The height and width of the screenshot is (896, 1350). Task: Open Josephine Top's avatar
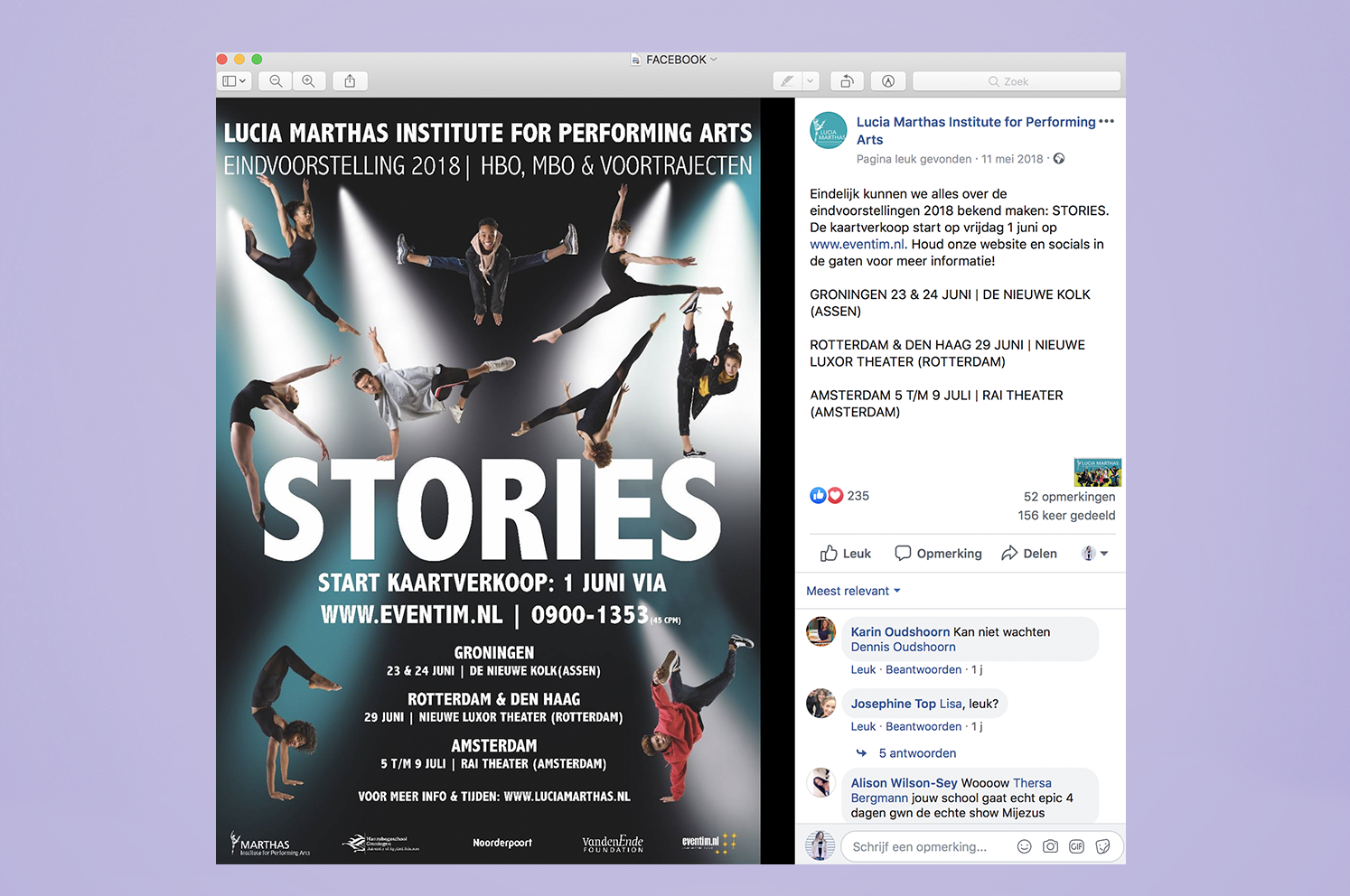point(821,703)
